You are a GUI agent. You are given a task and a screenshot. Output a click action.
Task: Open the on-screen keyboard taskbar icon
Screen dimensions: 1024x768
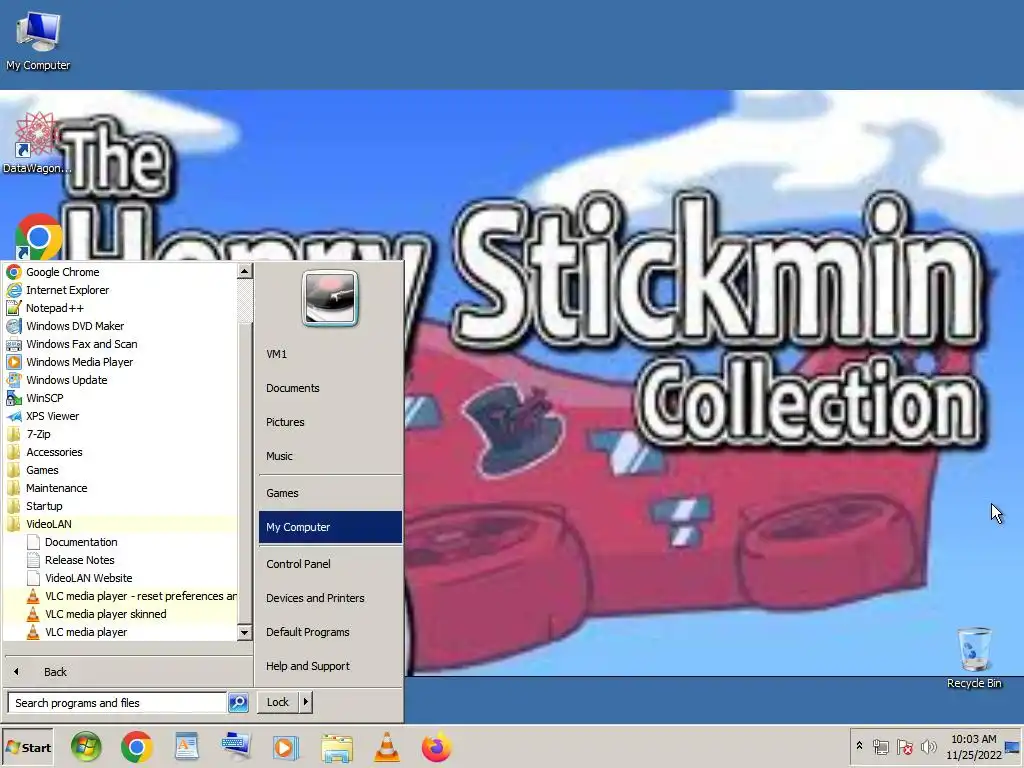pos(236,748)
